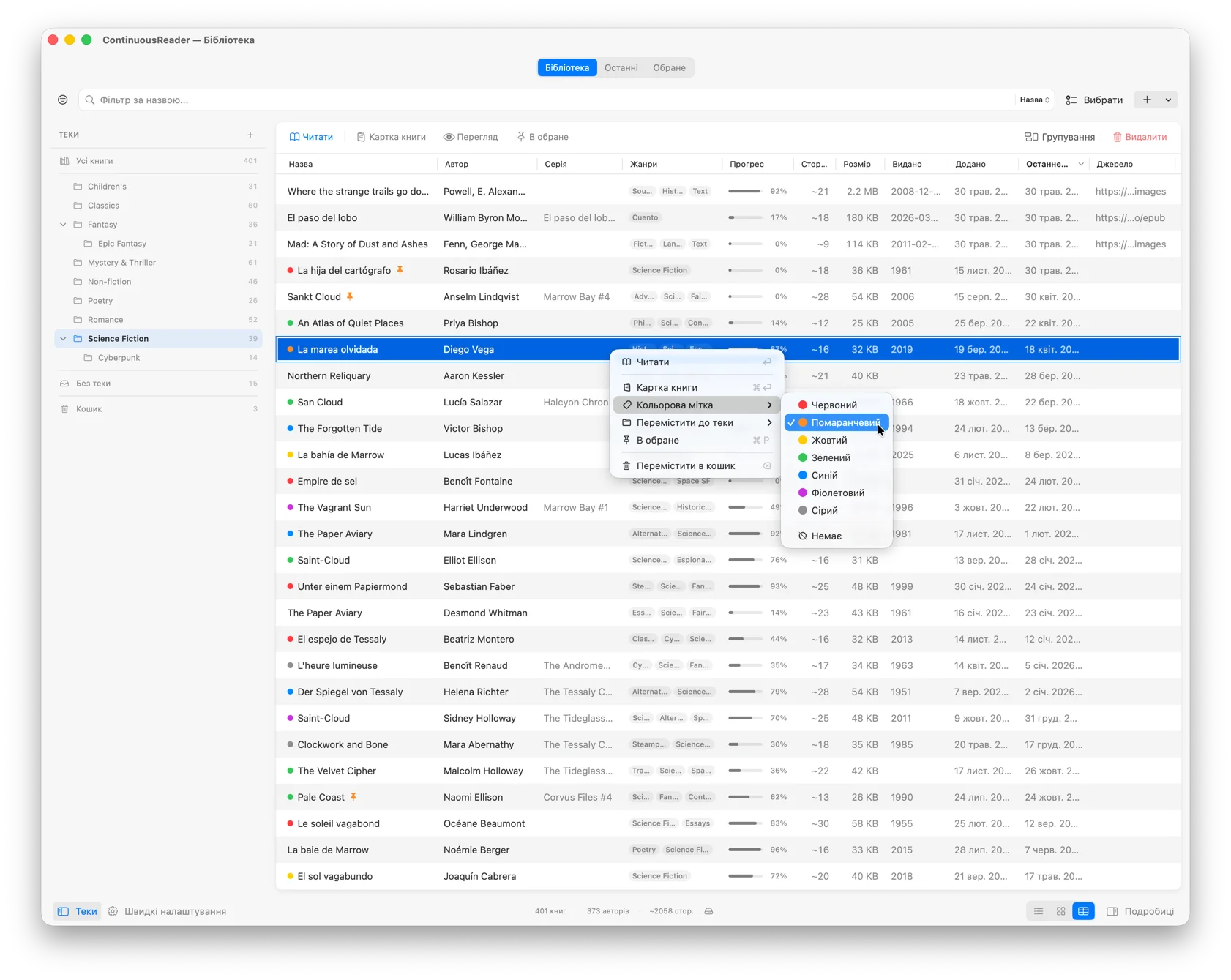Choose Читати in the context menu

[x=697, y=362]
